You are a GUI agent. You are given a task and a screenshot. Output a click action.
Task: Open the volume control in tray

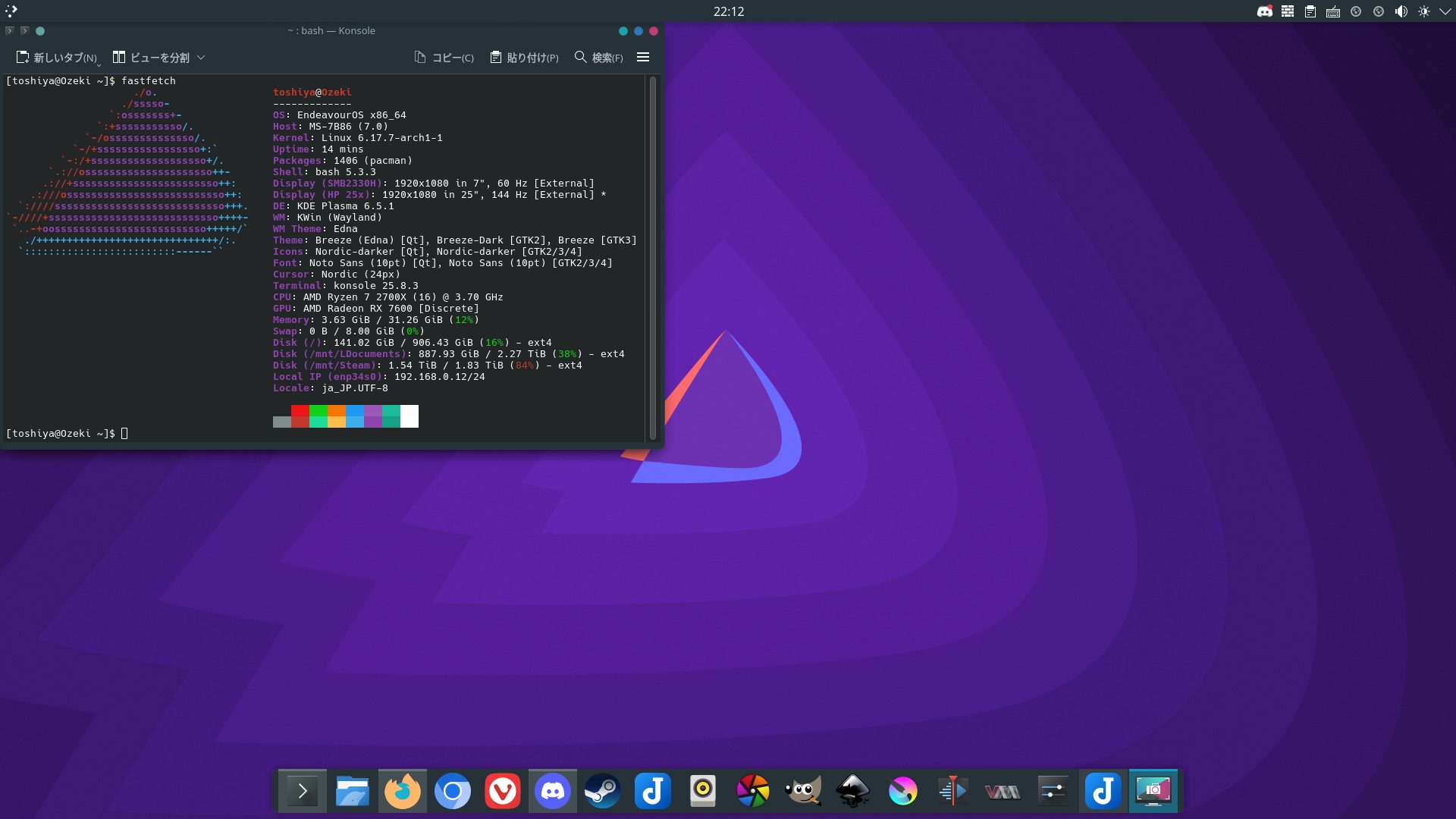tap(1401, 11)
